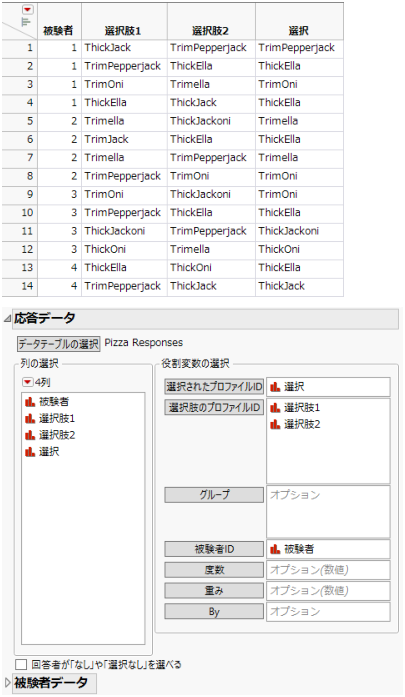This screenshot has width=405, height=697.
Task: Click the 選択肢のプロファイルID role button
Action: pyautogui.click(x=214, y=407)
